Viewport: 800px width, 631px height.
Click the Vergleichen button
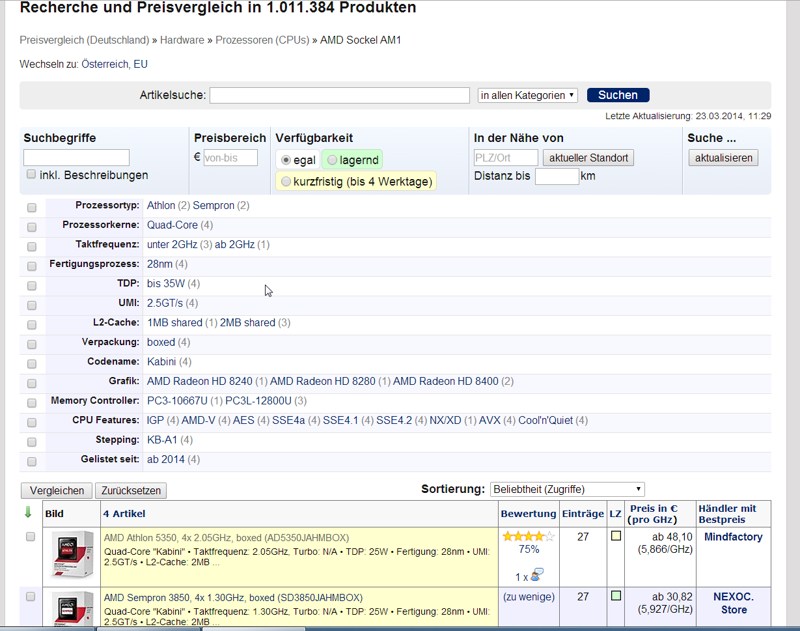(x=57, y=491)
